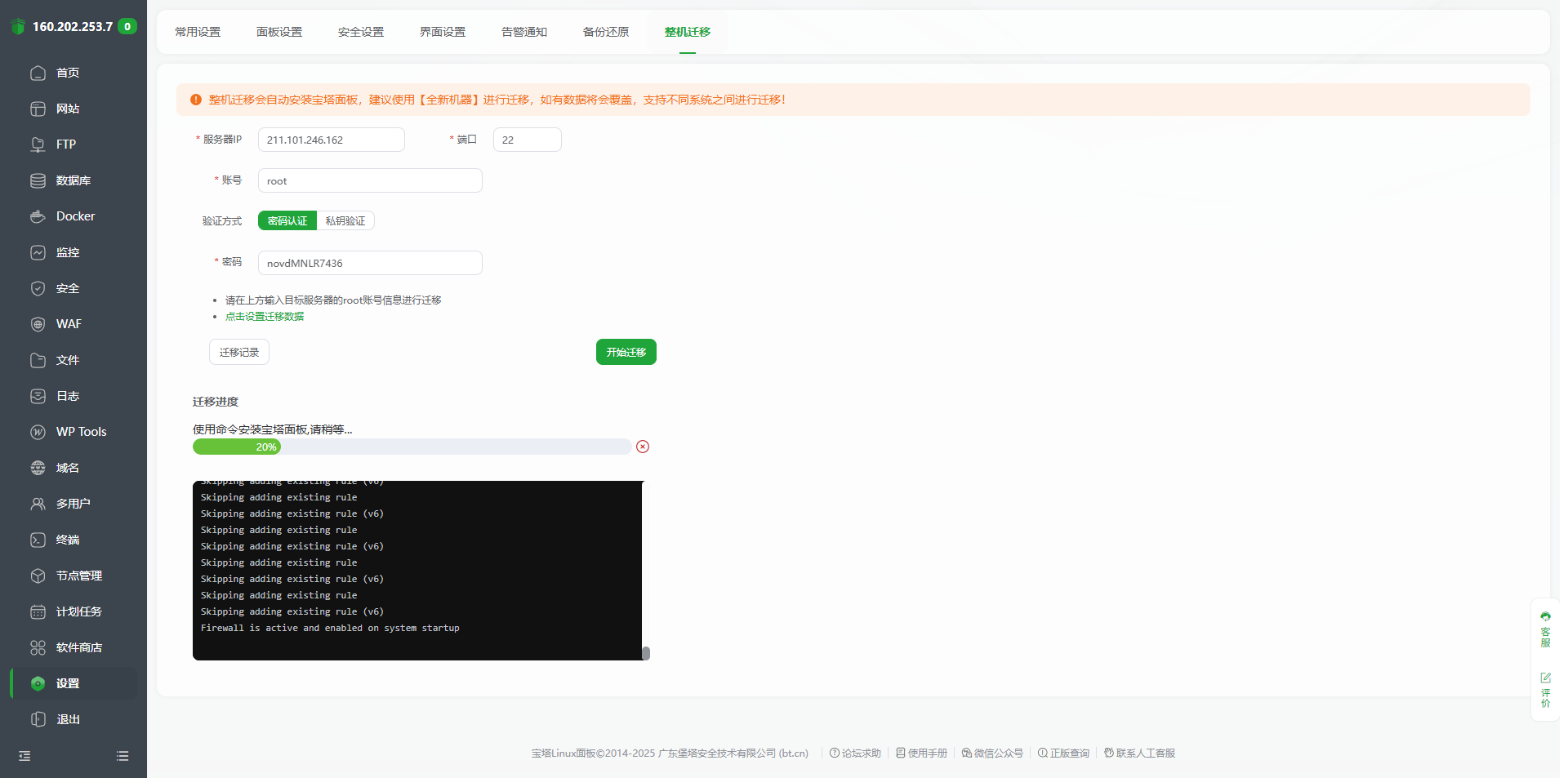This screenshot has width=1568, height=778.
Task: Select the 密码认证 authentication option
Action: point(286,220)
